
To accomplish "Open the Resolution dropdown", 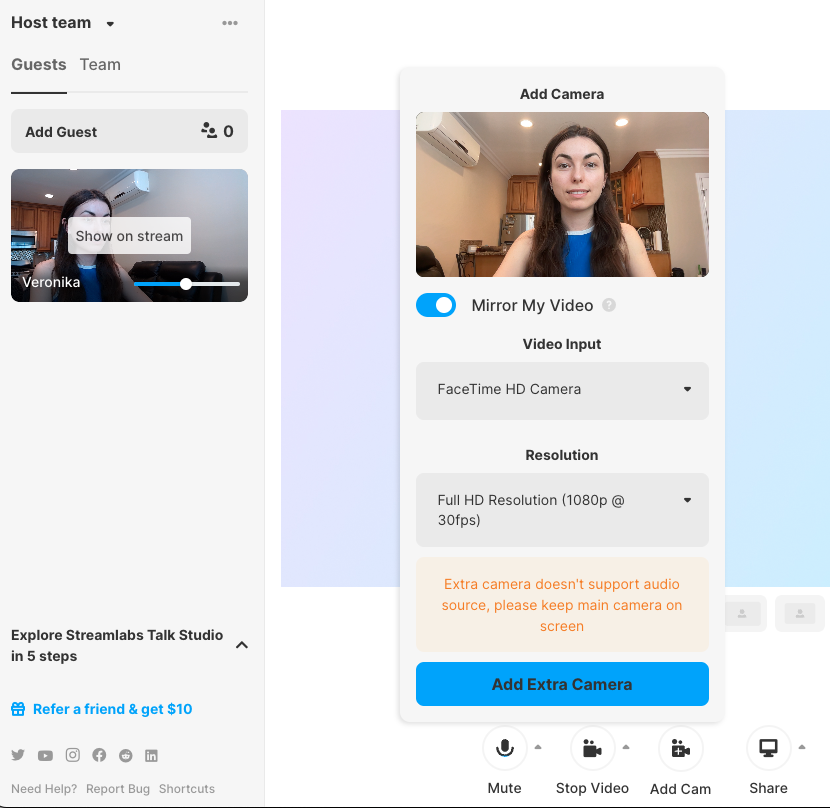I will coord(562,510).
